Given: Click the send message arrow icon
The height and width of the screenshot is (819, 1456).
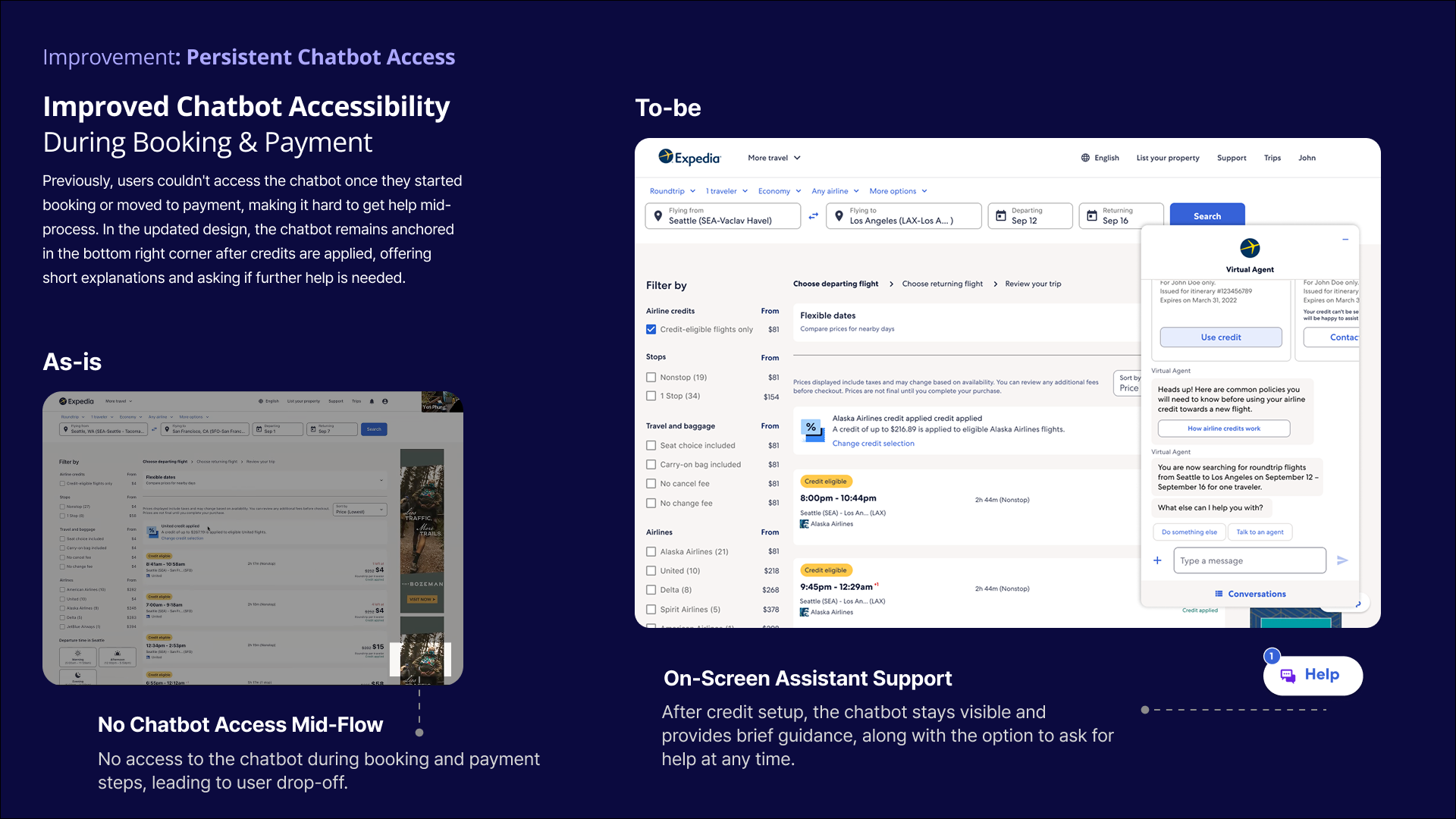Looking at the screenshot, I should tap(1342, 560).
